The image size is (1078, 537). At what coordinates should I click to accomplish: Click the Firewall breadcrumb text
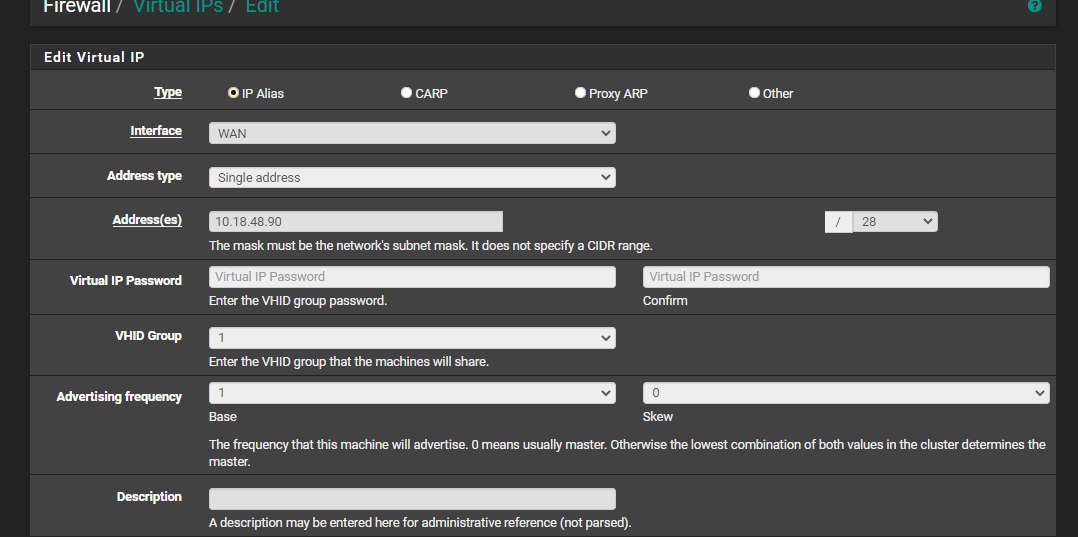pyautogui.click(x=77, y=7)
